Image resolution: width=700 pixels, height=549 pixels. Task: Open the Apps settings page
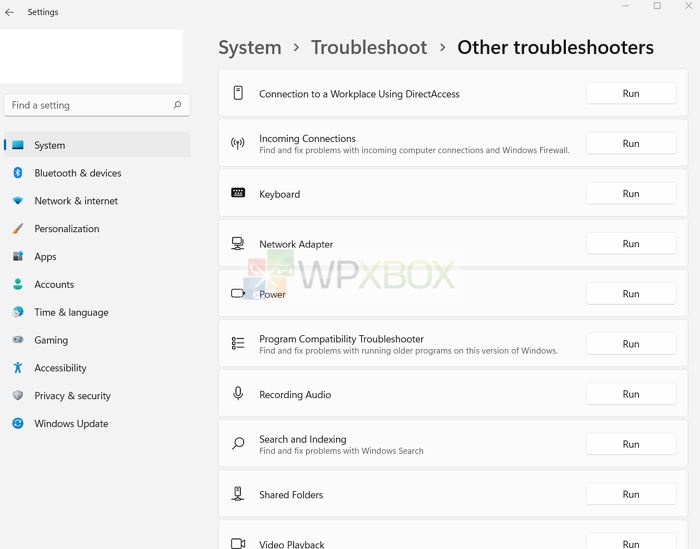coord(97,256)
